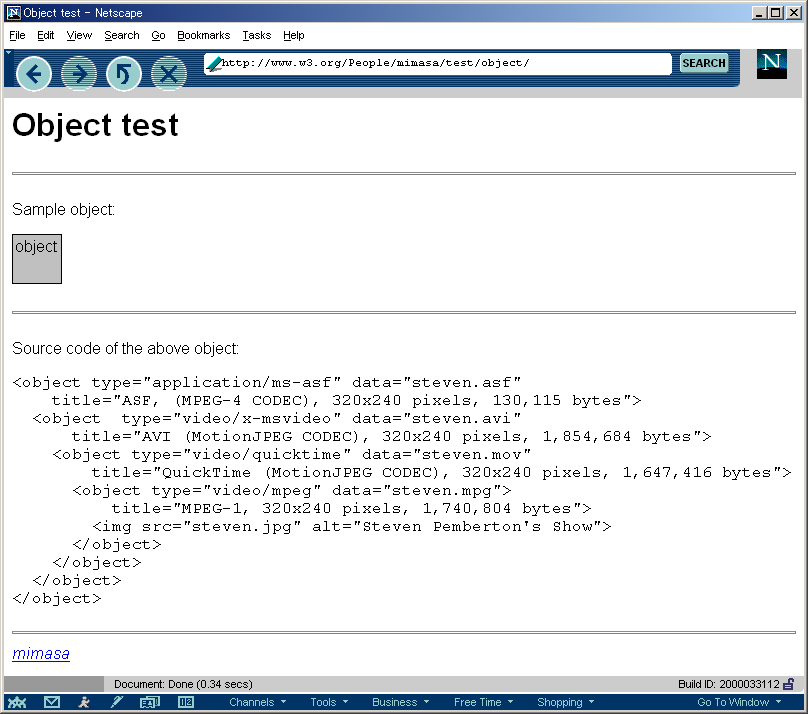Reload the page with the Reload button

click(x=124, y=74)
